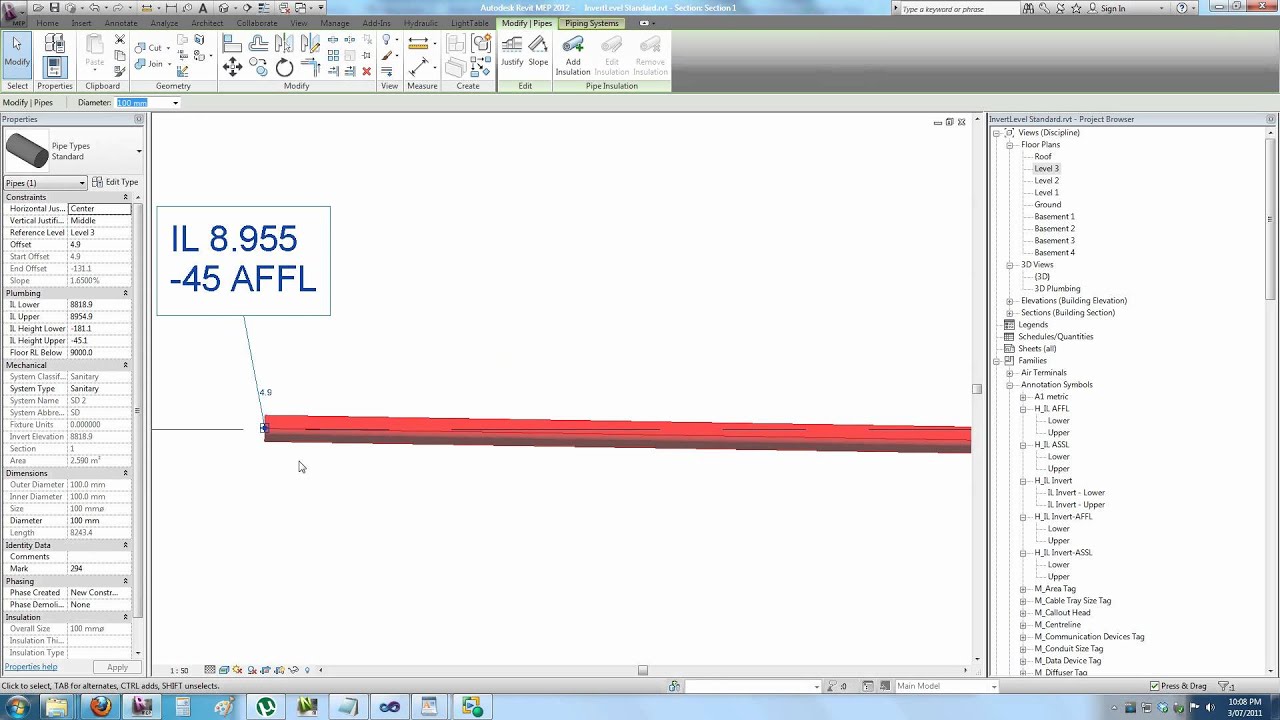Screen dimensions: 1280x720
Task: Open Revit from the Windows taskbar
Action: tap(142, 707)
